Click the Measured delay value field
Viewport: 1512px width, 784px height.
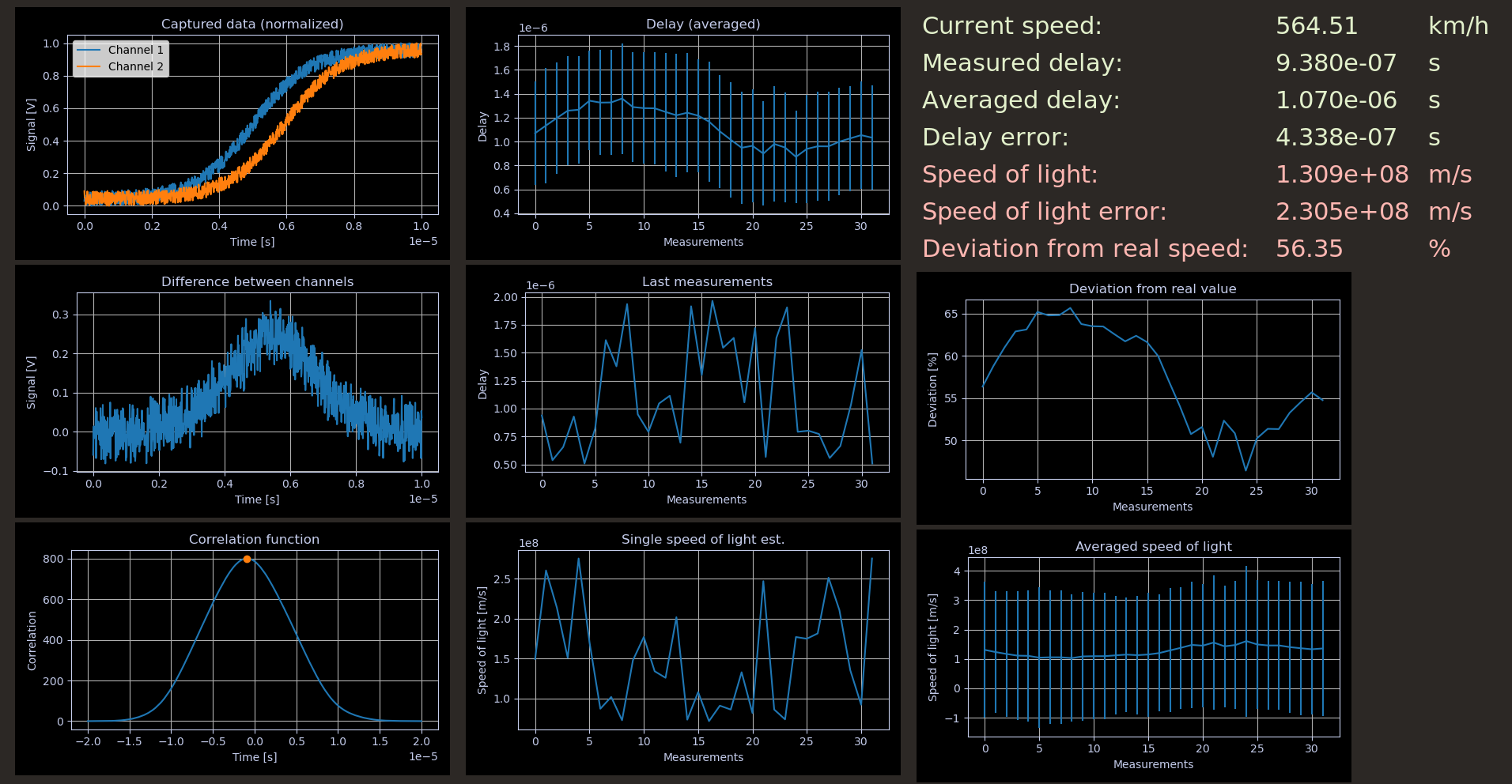click(x=1336, y=62)
